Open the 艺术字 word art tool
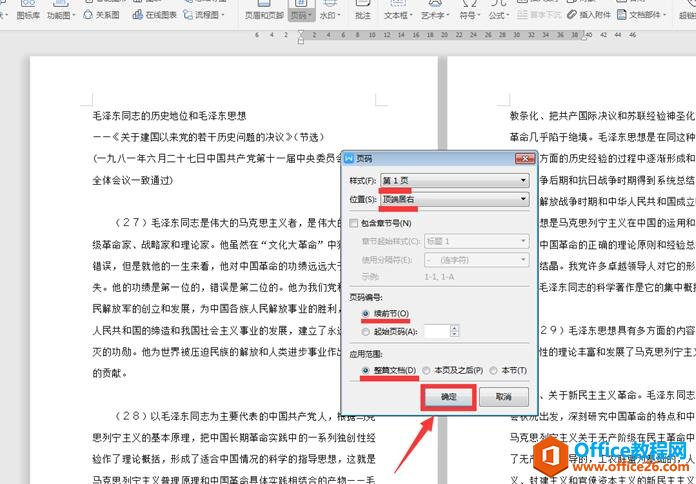Image resolution: width=696 pixels, height=484 pixels. click(434, 16)
